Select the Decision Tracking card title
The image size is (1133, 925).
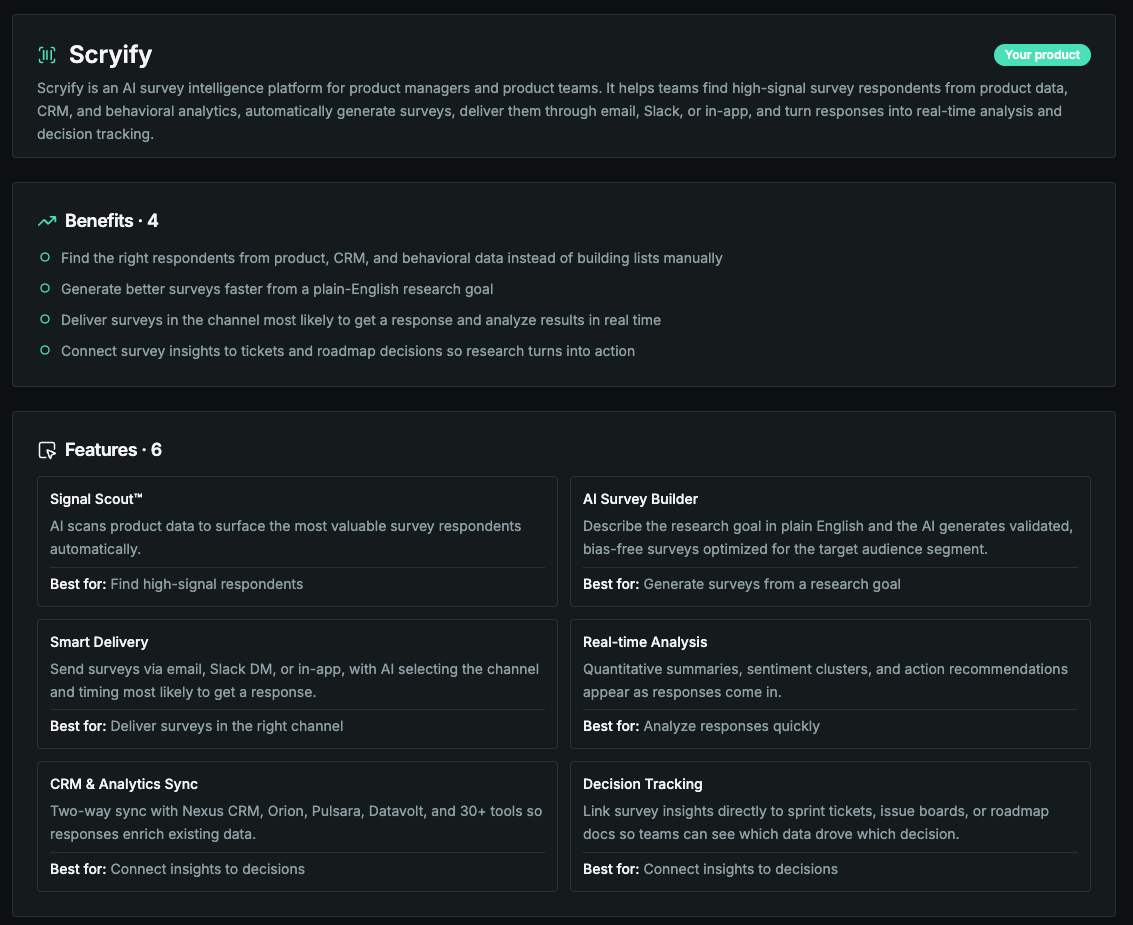642,784
